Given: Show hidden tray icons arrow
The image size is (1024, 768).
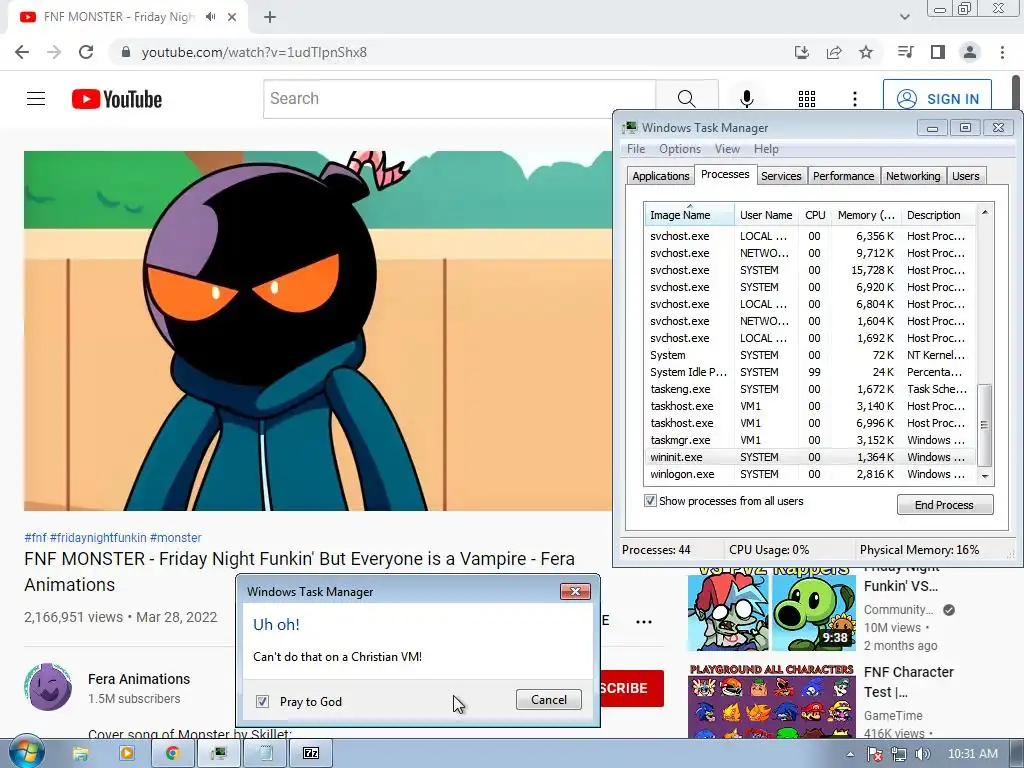Looking at the screenshot, I should [x=850, y=754].
